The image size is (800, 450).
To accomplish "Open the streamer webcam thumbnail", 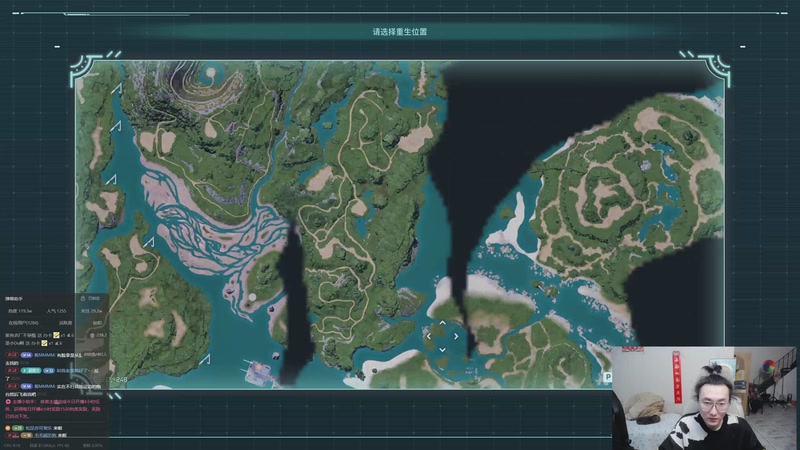I will coord(704,398).
